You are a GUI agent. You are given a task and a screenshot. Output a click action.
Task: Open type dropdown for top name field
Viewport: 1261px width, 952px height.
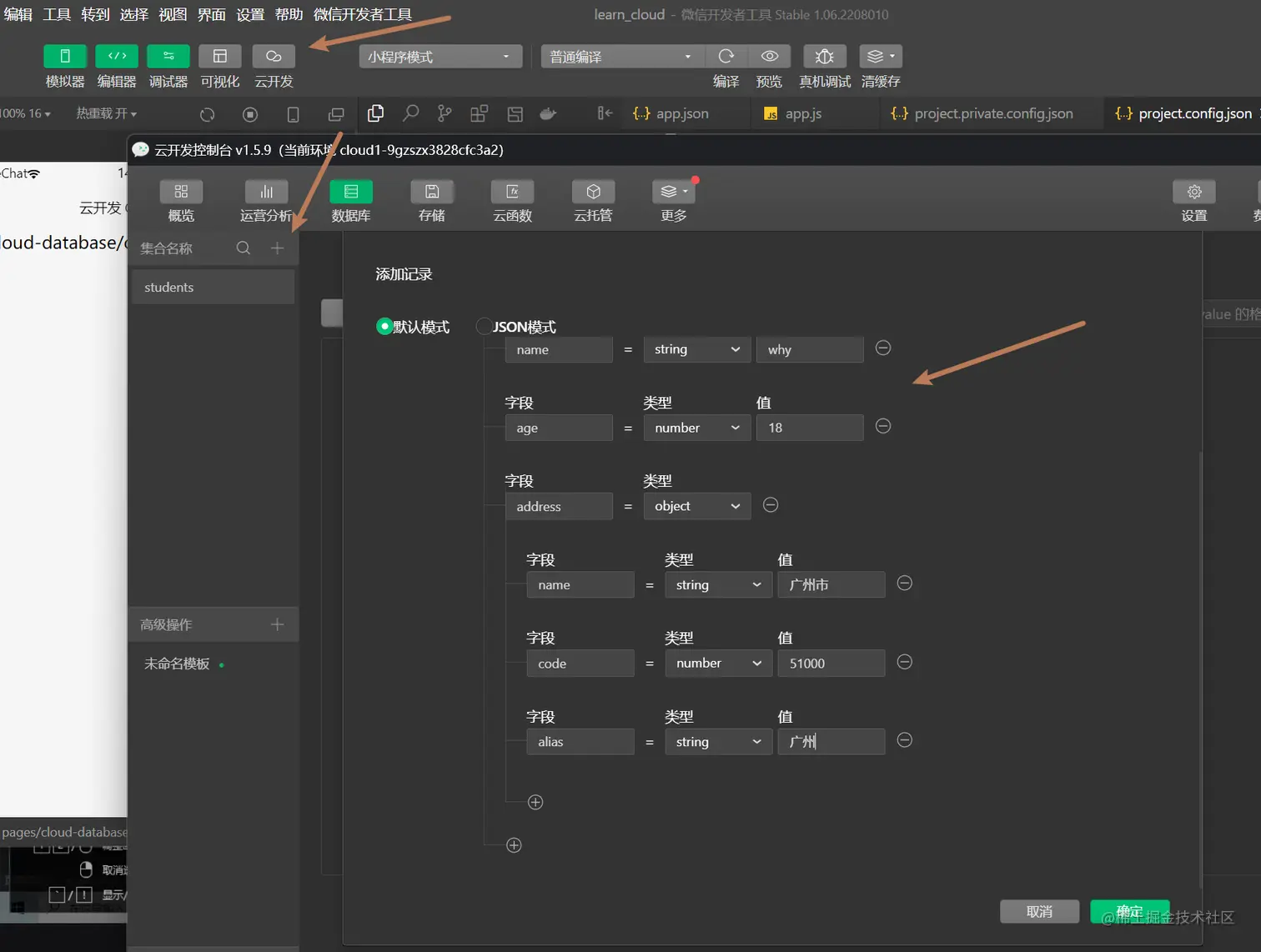point(697,349)
